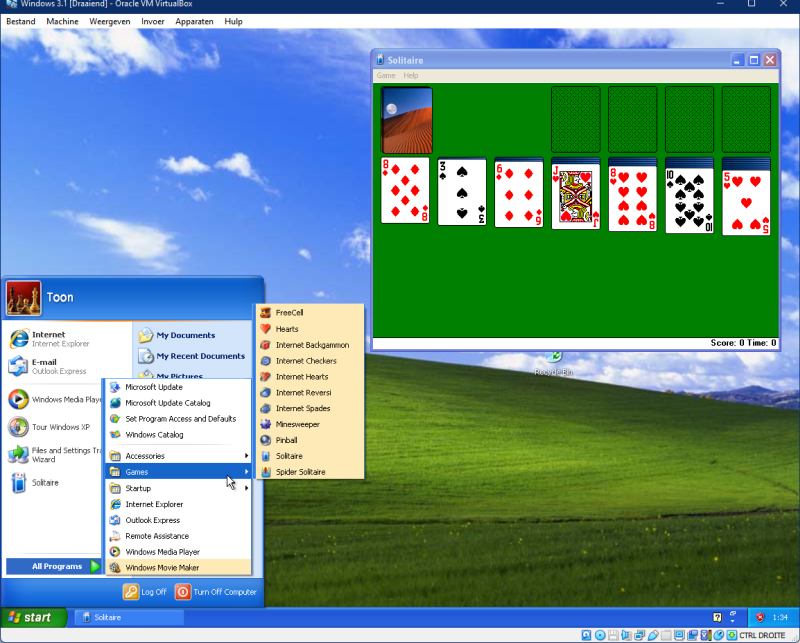Select Solitaire taskbar button
The height and width of the screenshot is (643, 800).
[x=129, y=617]
